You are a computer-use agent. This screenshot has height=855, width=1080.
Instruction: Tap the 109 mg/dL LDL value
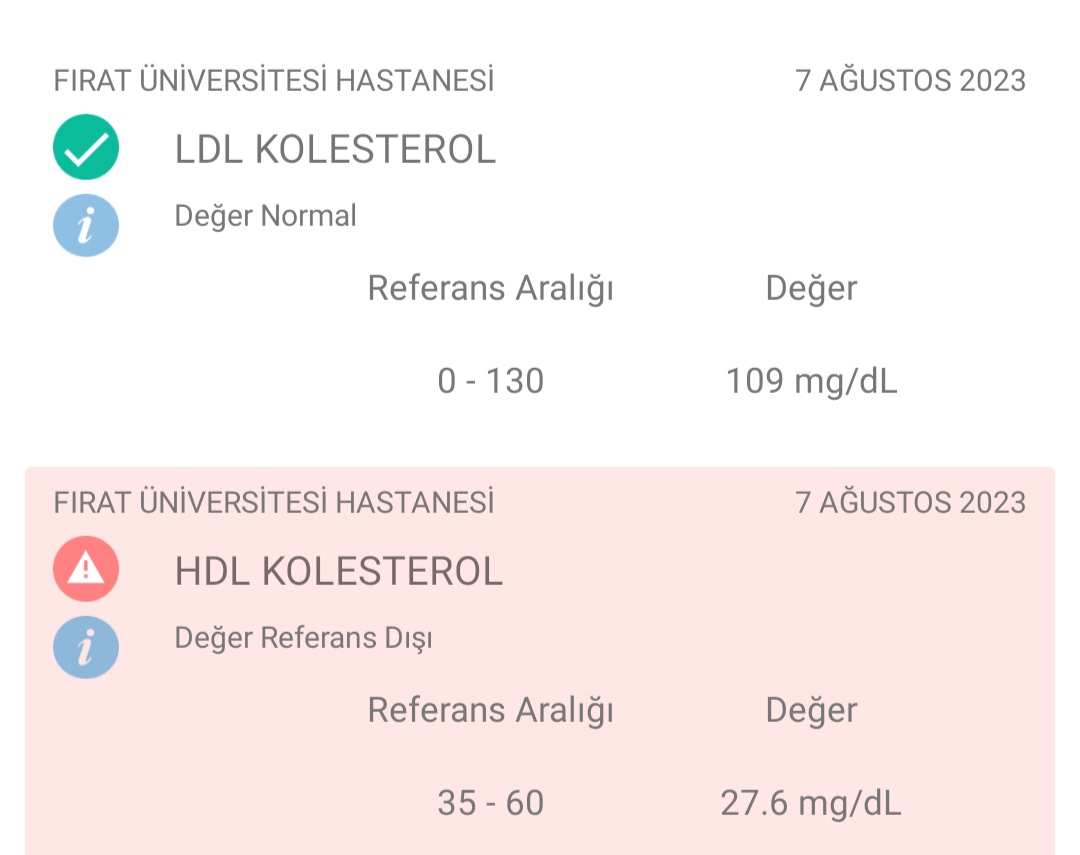pyautogui.click(x=812, y=381)
